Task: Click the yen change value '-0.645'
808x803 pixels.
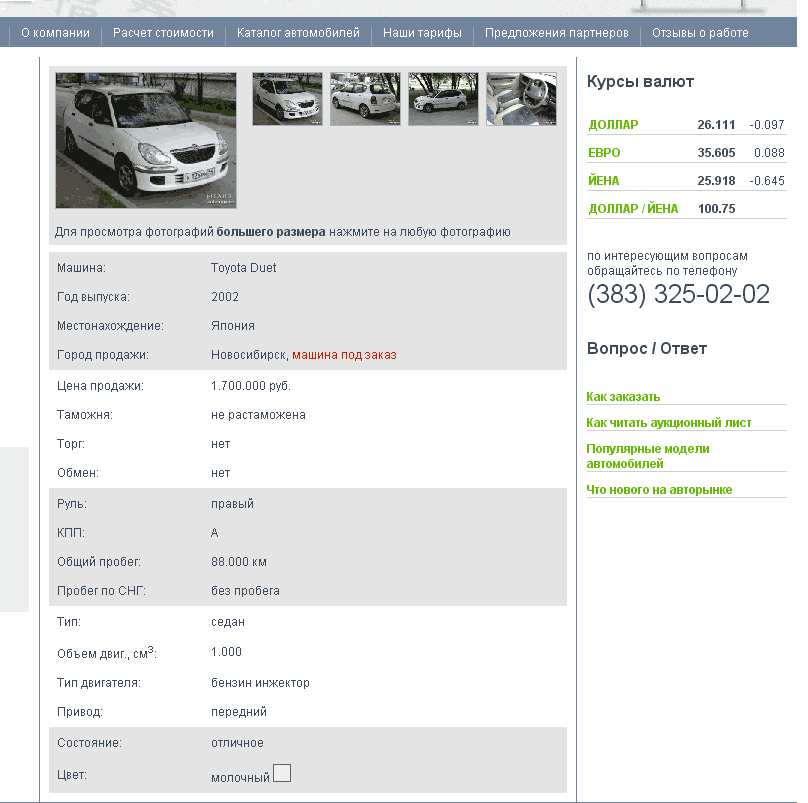Action: pos(767,181)
